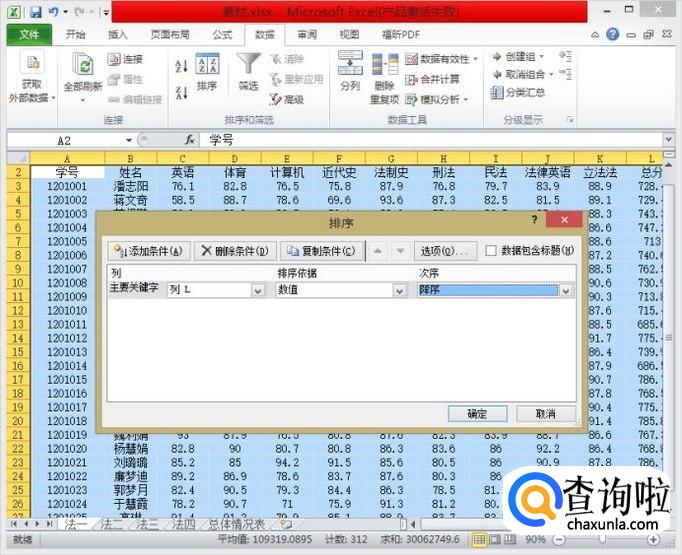The image size is (682, 555).
Task: Select the 总体情况表 sheet tab
Action: [236, 524]
